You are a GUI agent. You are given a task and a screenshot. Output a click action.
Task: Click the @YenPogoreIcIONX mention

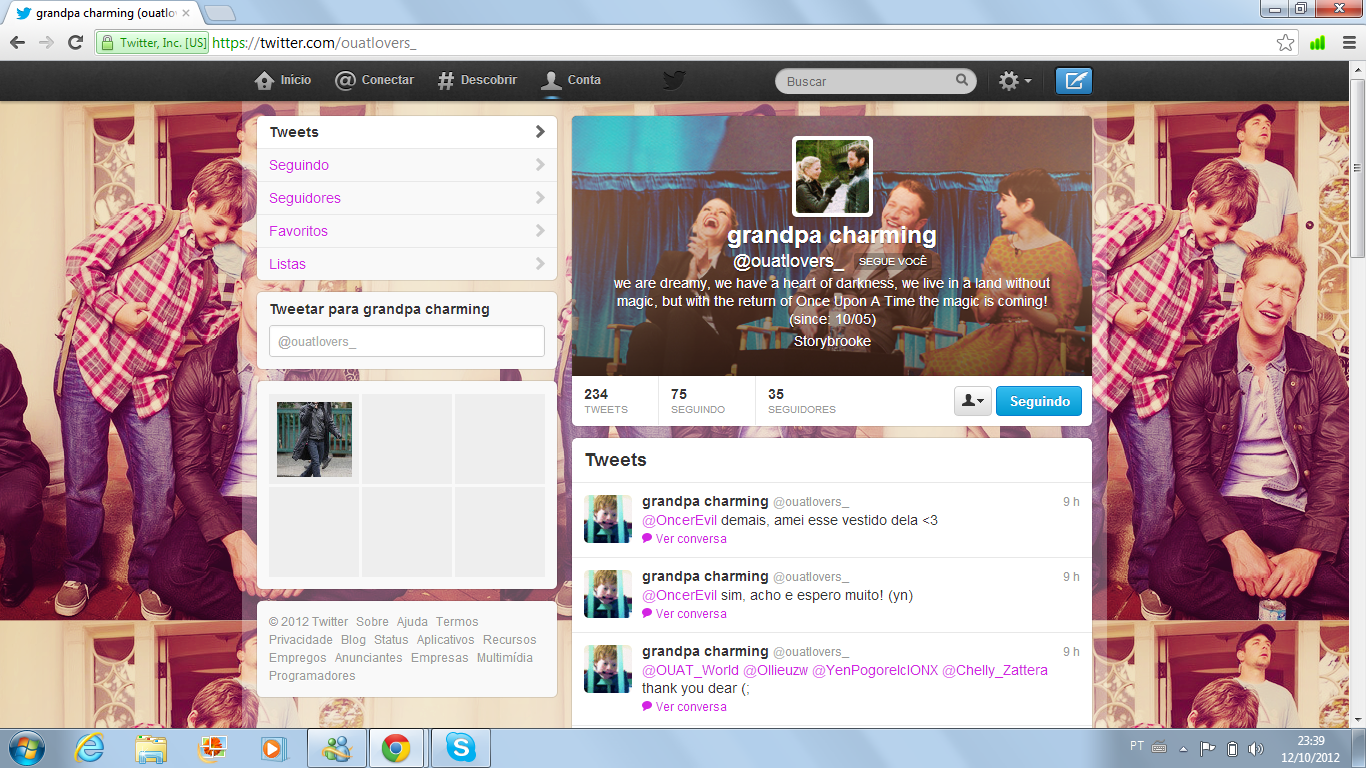click(875, 670)
